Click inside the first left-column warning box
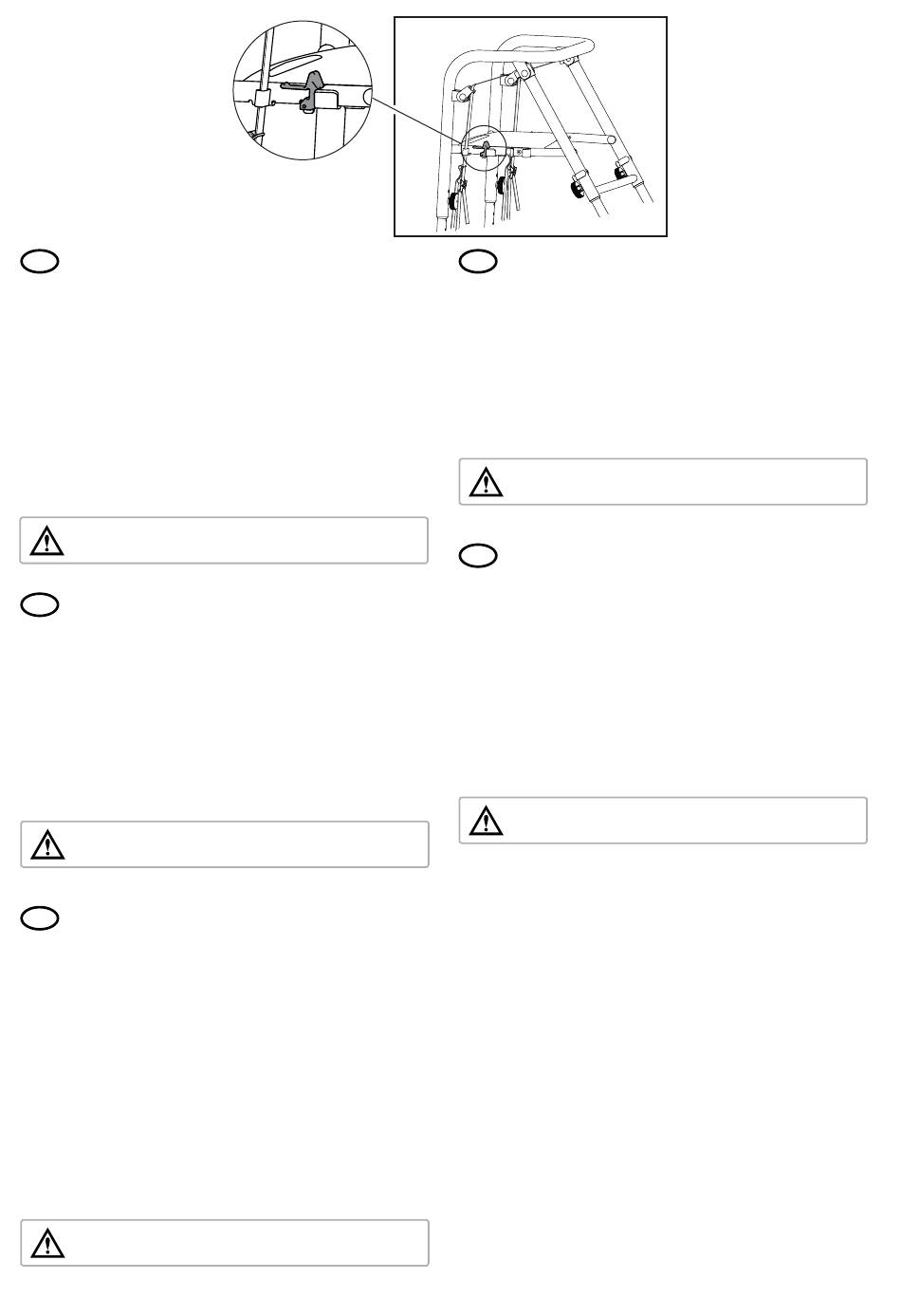The image size is (901, 1316). tap(225, 540)
